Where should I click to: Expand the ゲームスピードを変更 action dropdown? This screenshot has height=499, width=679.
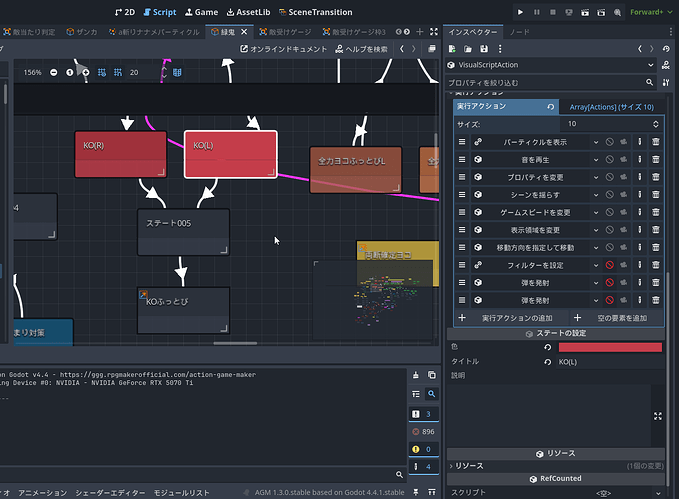point(596,212)
